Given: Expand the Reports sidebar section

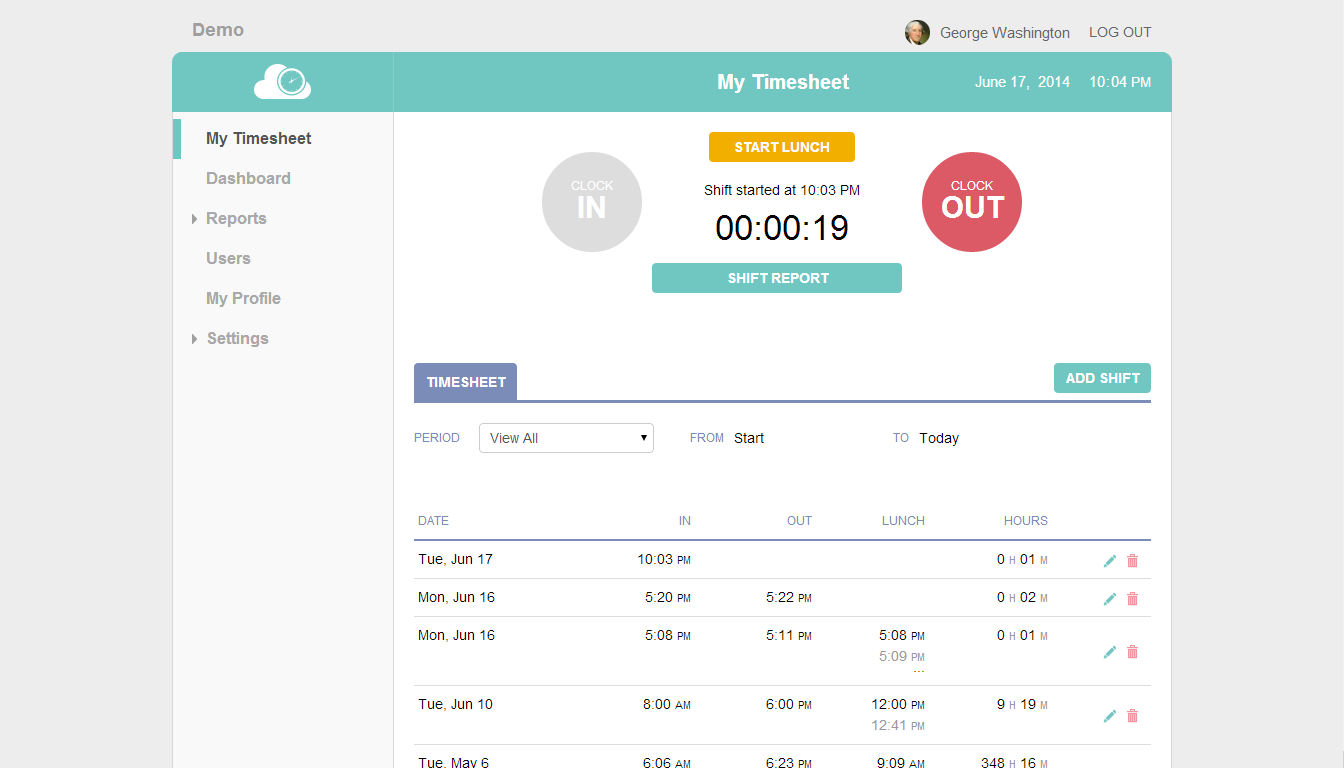Looking at the screenshot, I should pyautogui.click(x=236, y=218).
